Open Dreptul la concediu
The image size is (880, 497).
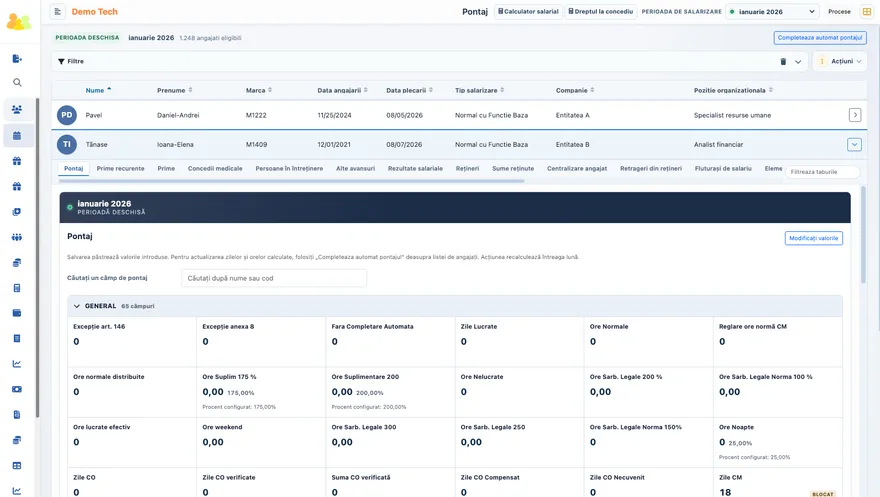(x=601, y=11)
